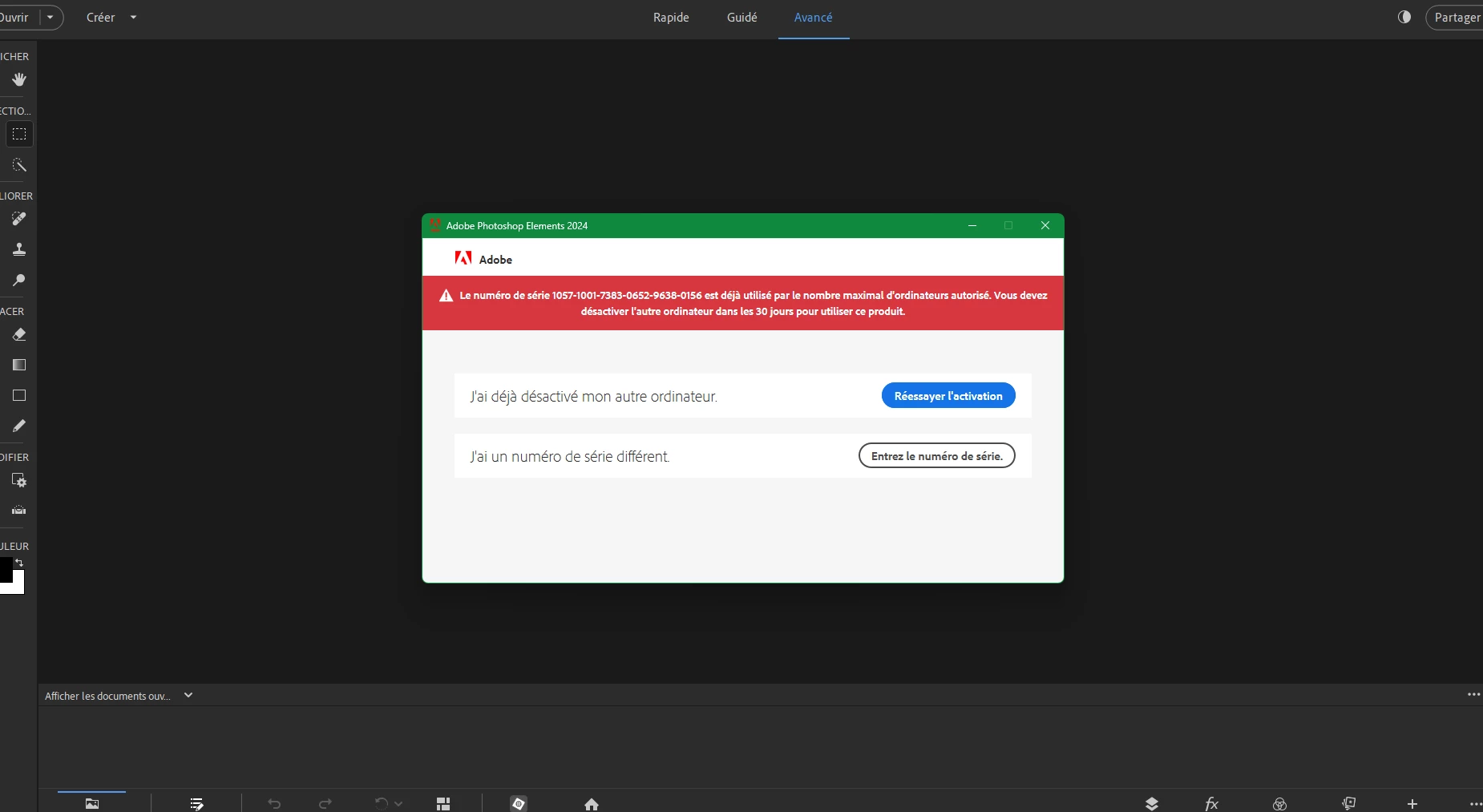Expand the Rotate dropdown arrow

click(398, 803)
